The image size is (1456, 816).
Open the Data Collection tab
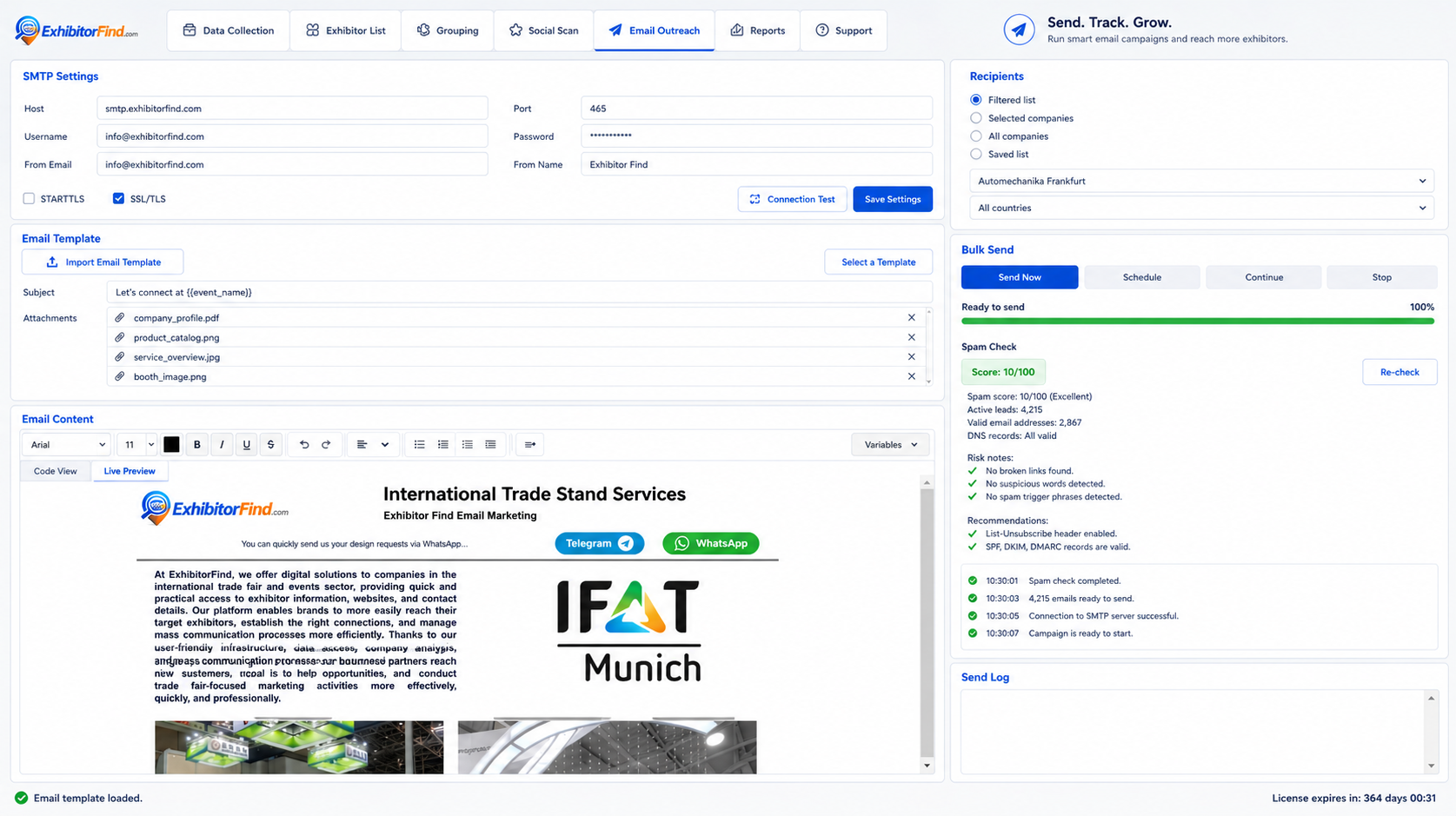click(229, 30)
